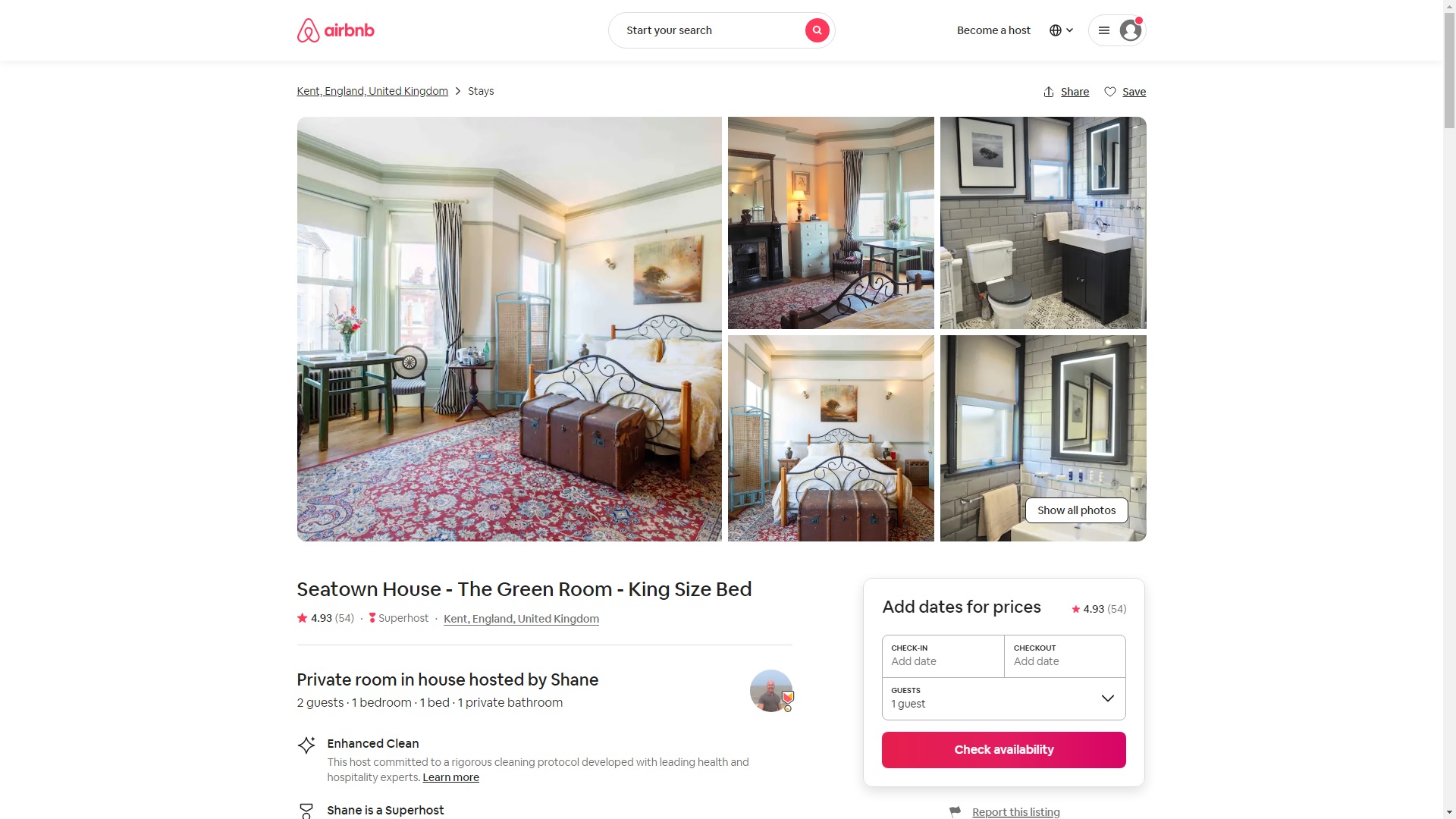Click the heart Save icon
Image resolution: width=1456 pixels, height=819 pixels.
tap(1109, 92)
